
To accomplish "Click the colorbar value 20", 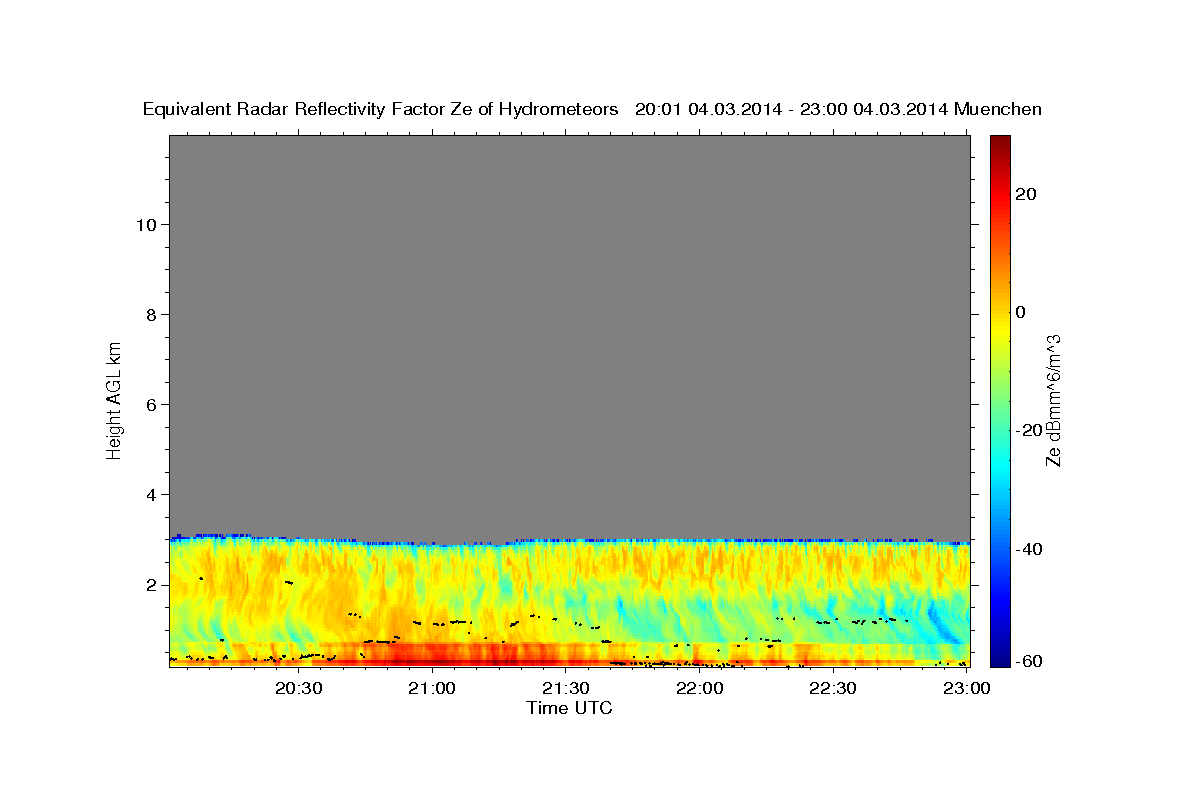I will [1026, 194].
